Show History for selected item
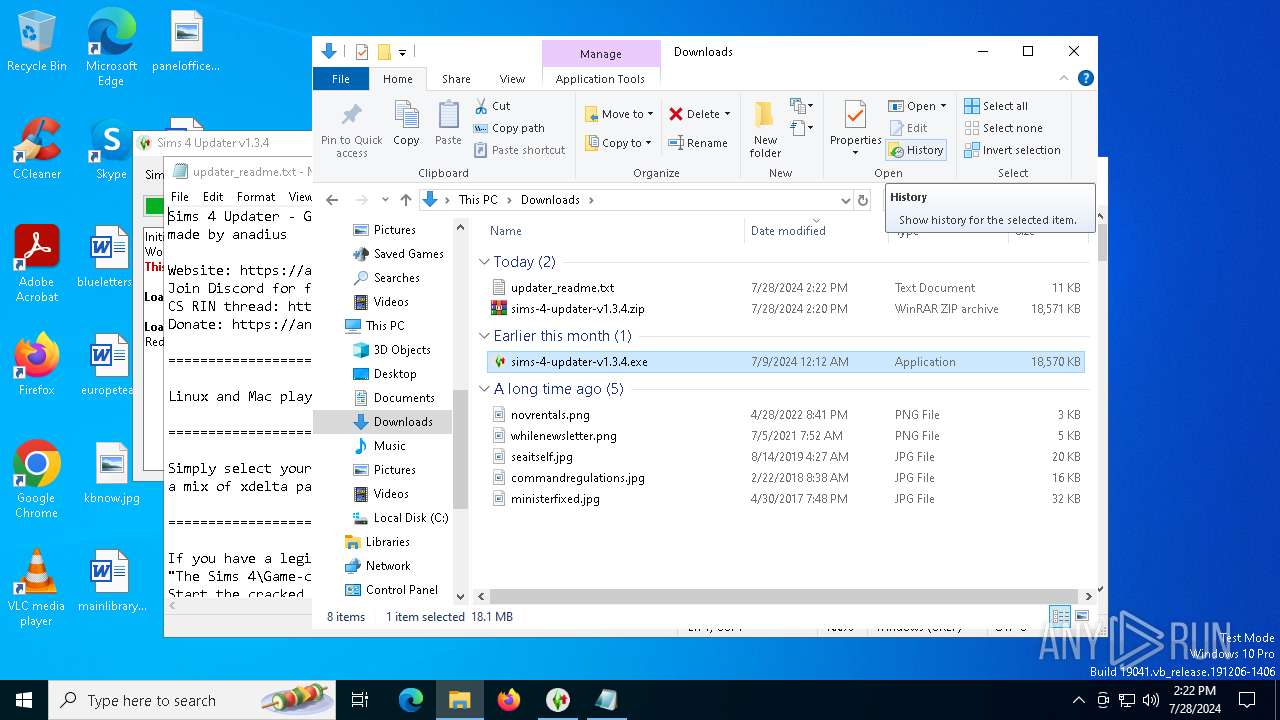The height and width of the screenshot is (720, 1280). pyautogui.click(x=915, y=150)
